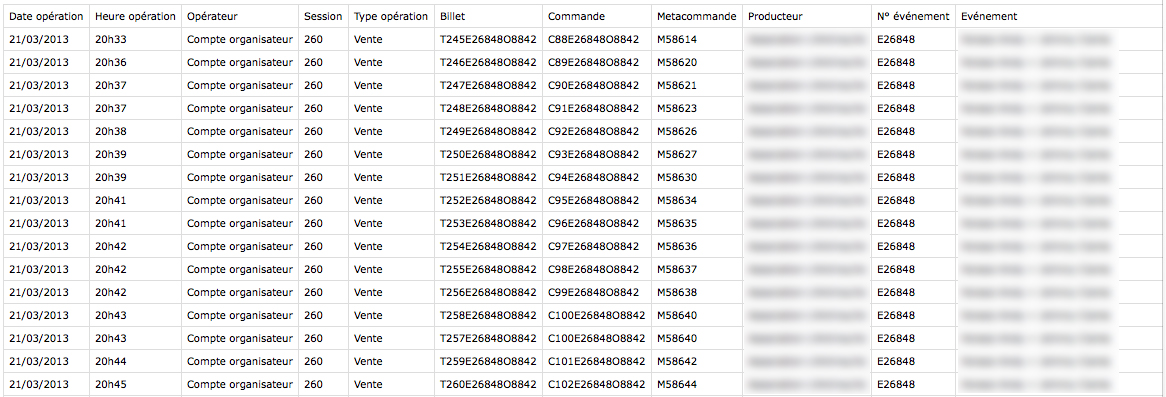
Task: Select the Session column header
Action: 323,16
